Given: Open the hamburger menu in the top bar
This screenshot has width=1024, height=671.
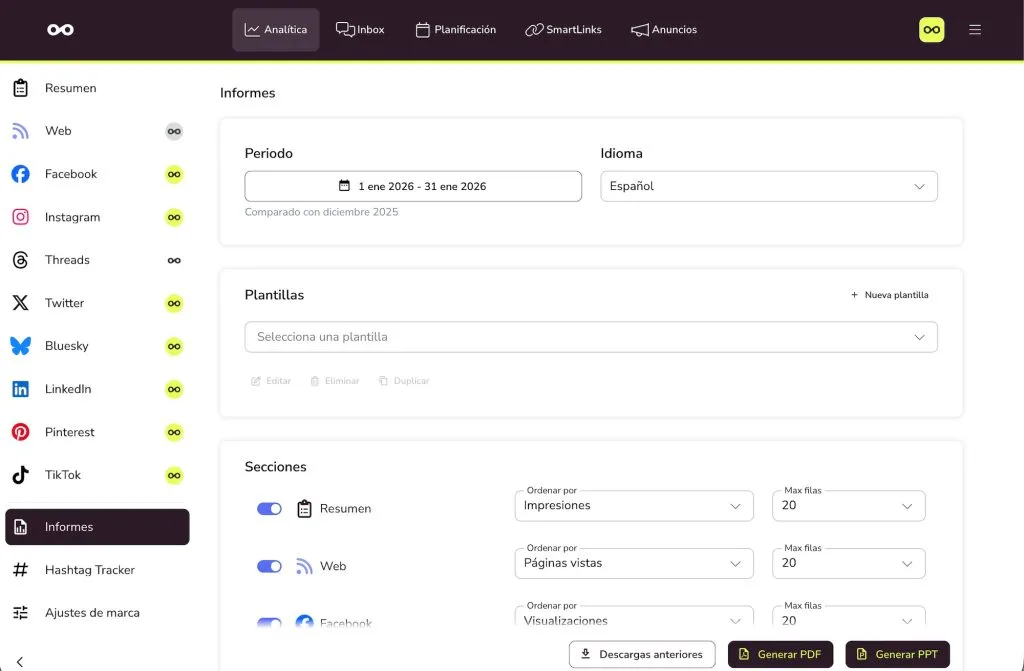Looking at the screenshot, I should coord(975,30).
